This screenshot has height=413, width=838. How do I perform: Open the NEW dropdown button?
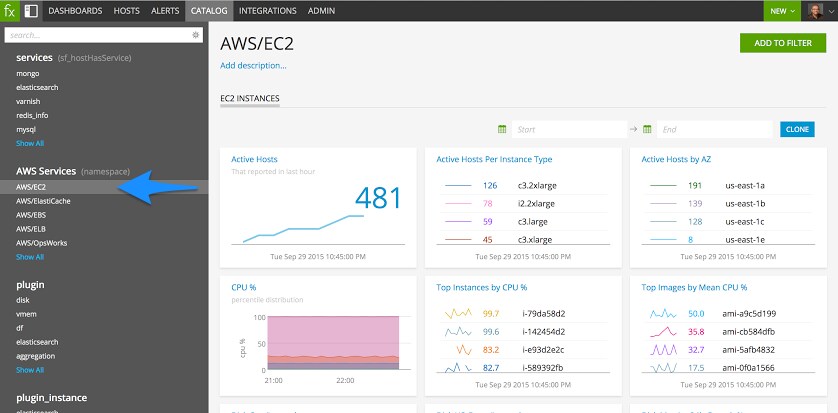(x=782, y=11)
